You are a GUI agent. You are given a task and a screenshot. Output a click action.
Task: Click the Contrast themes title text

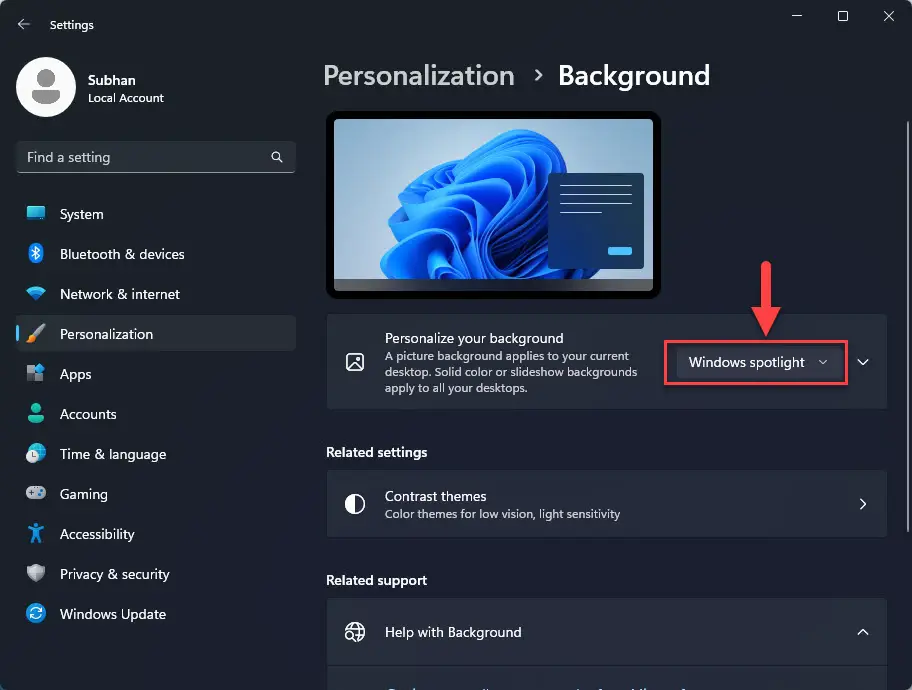435,496
